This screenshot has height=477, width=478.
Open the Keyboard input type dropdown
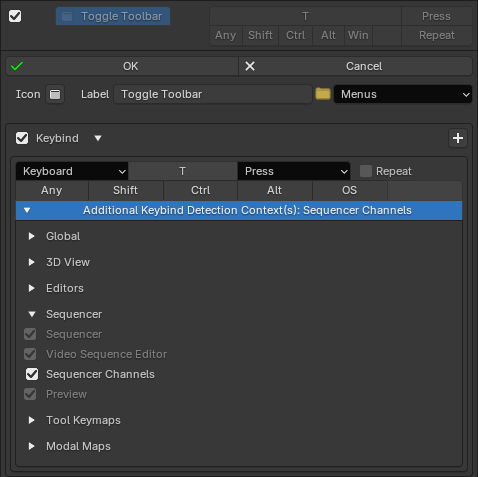click(x=72, y=171)
